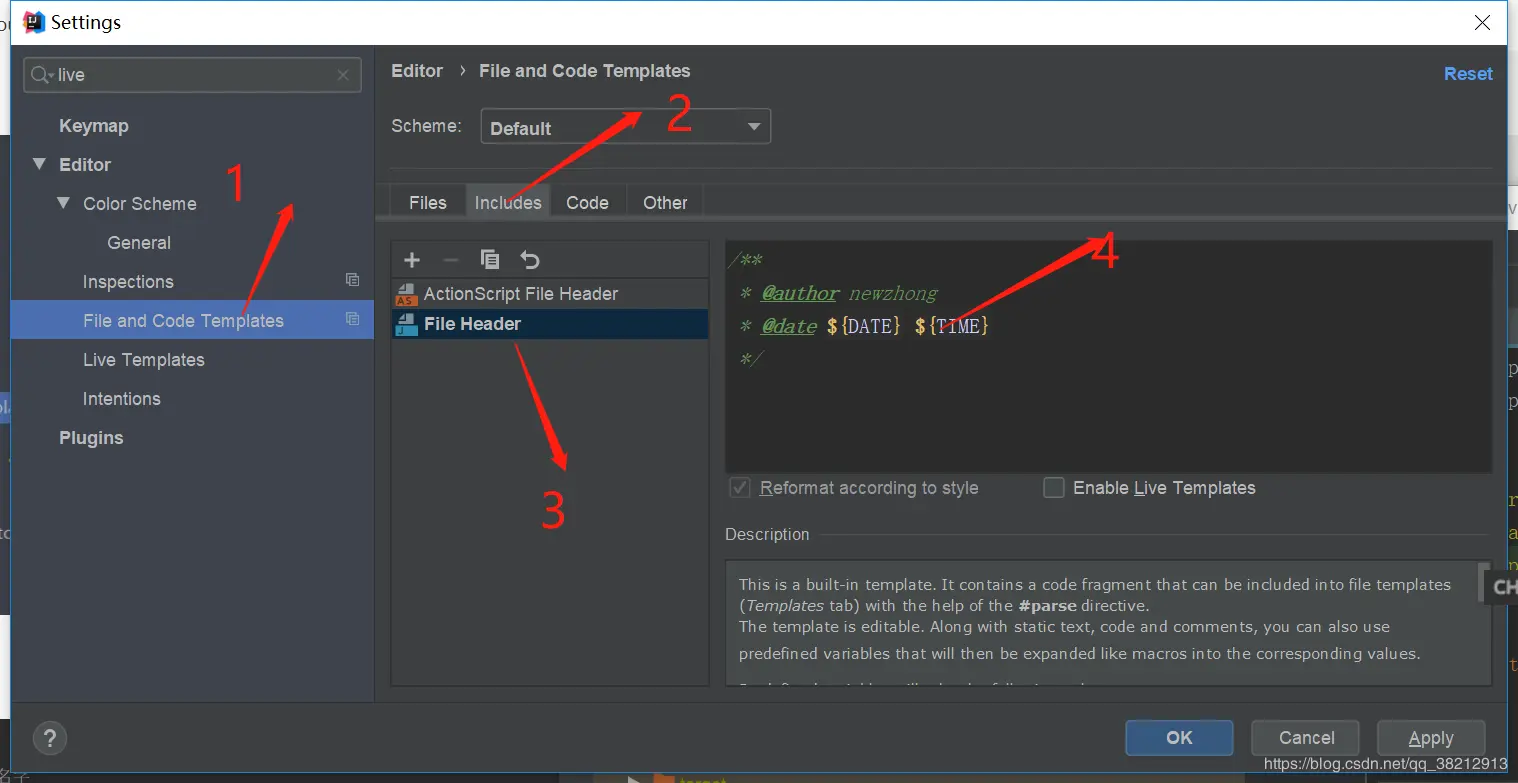
Task: Select the File Header template row
Action: pyautogui.click(x=550, y=324)
